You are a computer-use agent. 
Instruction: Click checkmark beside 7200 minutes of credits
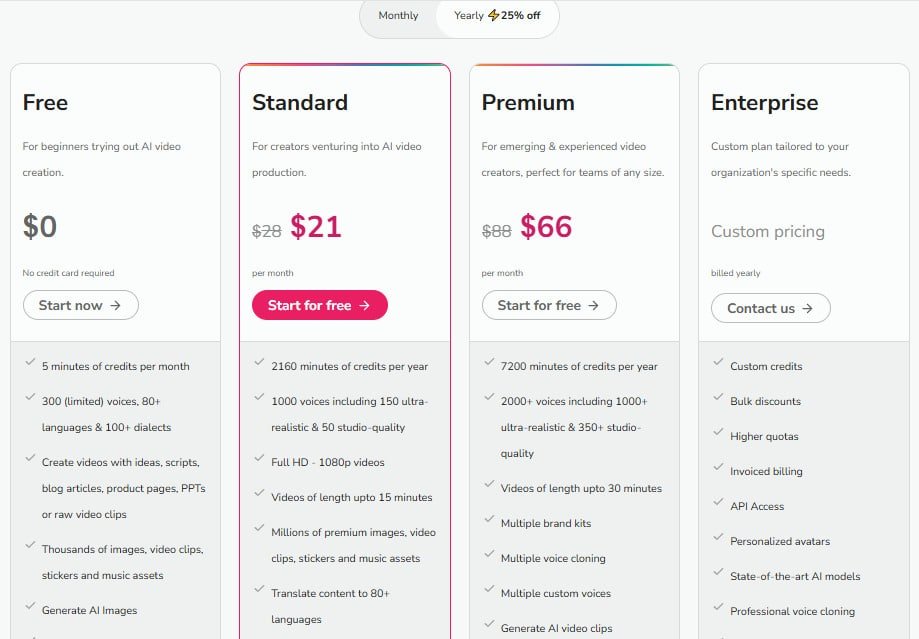click(x=489, y=362)
